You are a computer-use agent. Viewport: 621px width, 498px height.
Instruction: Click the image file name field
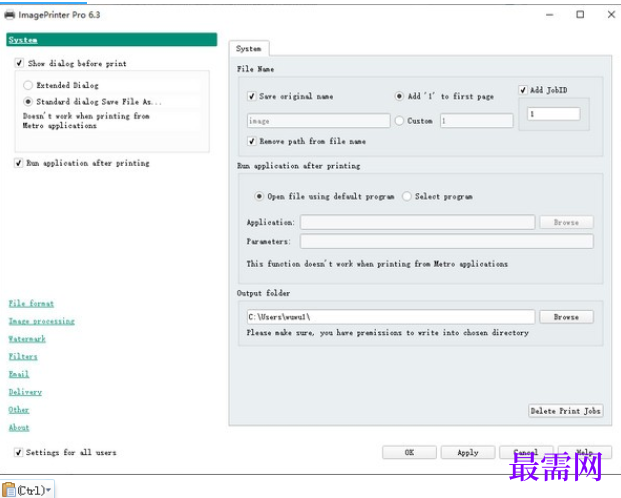tap(318, 121)
